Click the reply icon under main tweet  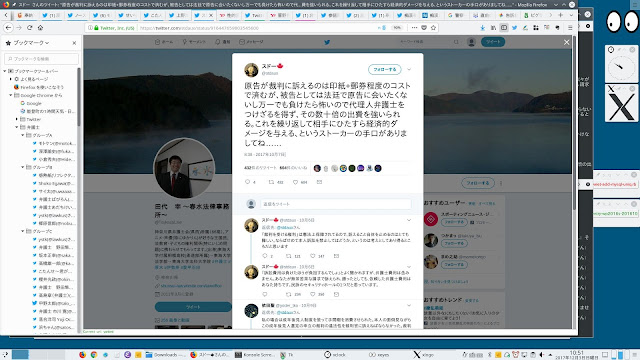[x=247, y=182]
